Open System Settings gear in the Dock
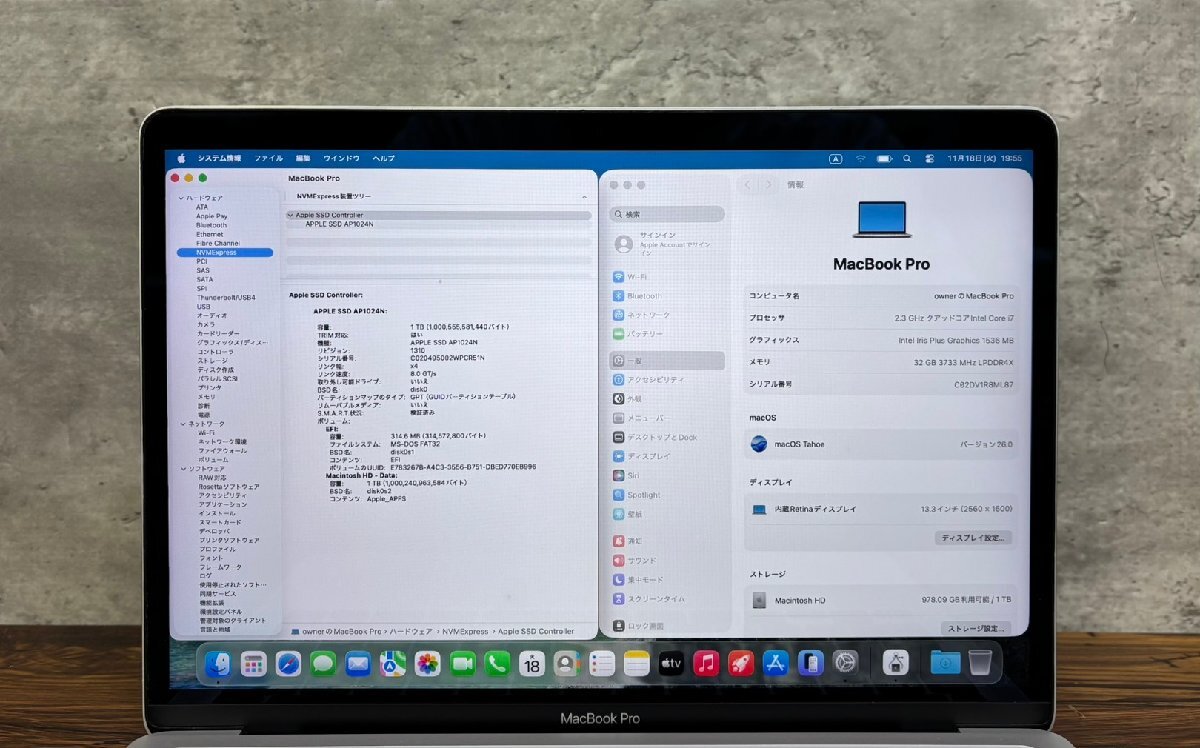Viewport: 1200px width, 748px height. 846,663
